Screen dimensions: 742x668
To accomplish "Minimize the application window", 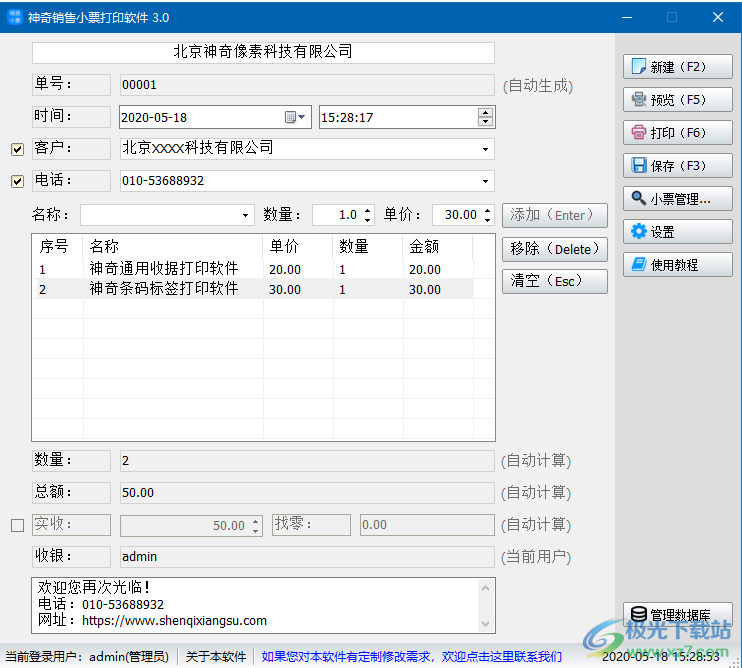I will click(627, 18).
